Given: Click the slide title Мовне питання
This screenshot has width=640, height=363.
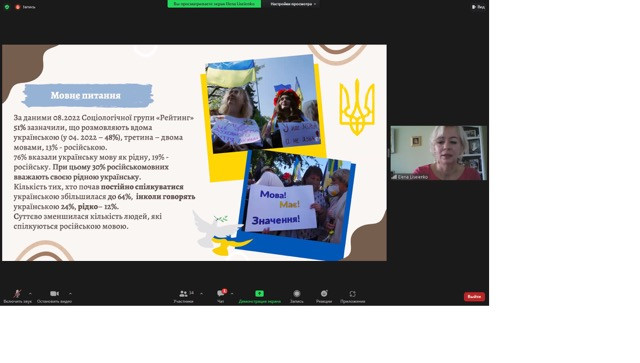Looking at the screenshot, I should (x=86, y=96).
